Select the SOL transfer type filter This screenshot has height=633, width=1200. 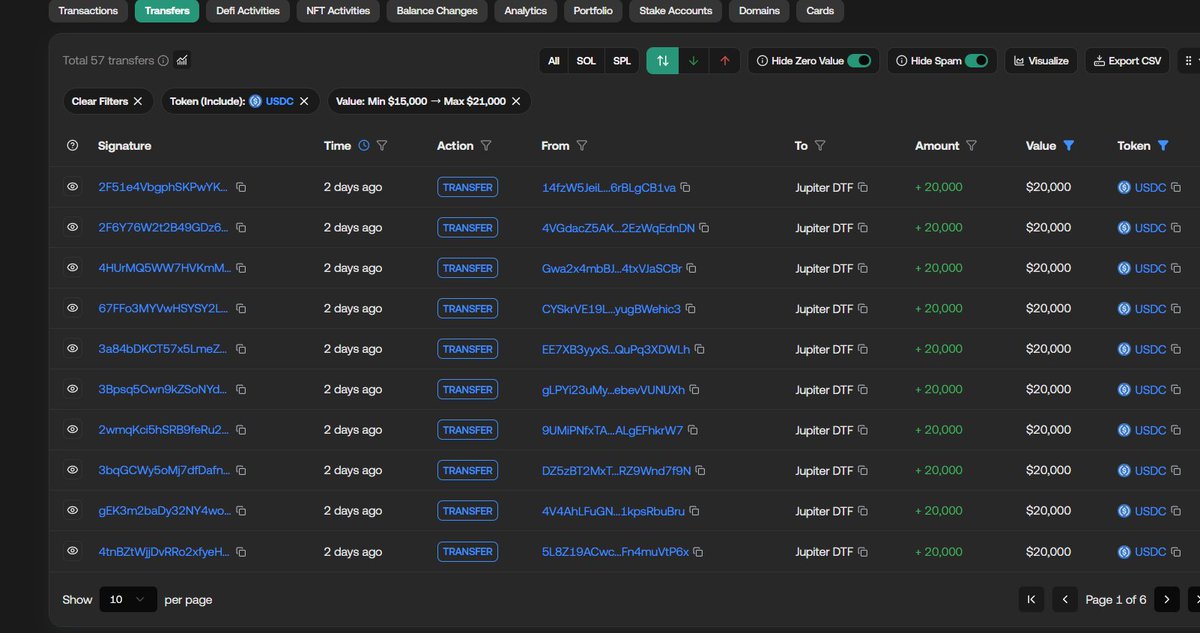pos(586,60)
